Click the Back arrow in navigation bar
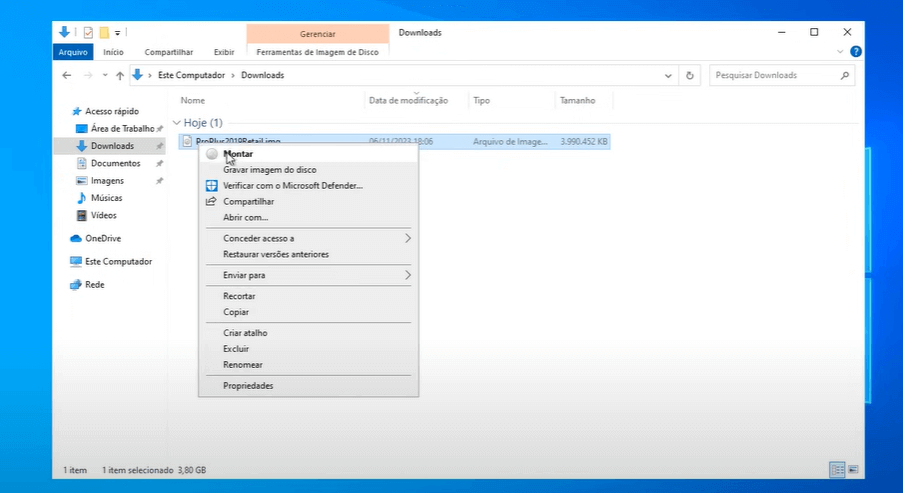The width and height of the screenshot is (903, 493). coord(67,75)
